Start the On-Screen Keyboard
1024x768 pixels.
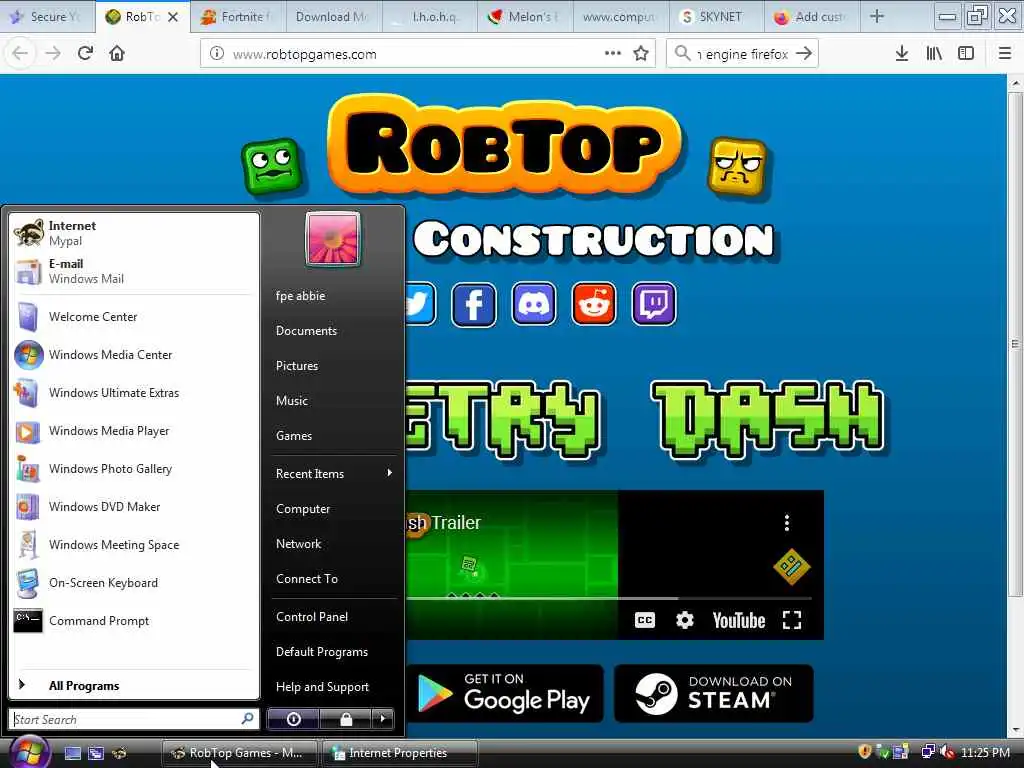[134, 583]
